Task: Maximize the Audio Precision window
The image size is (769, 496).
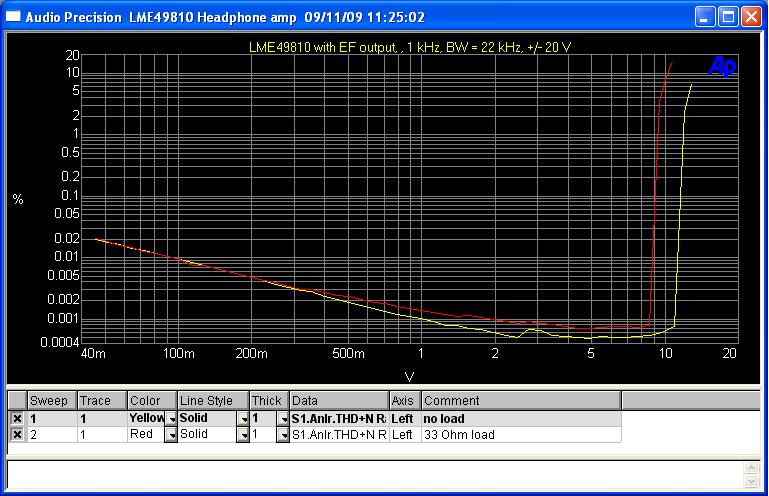Action: click(728, 17)
